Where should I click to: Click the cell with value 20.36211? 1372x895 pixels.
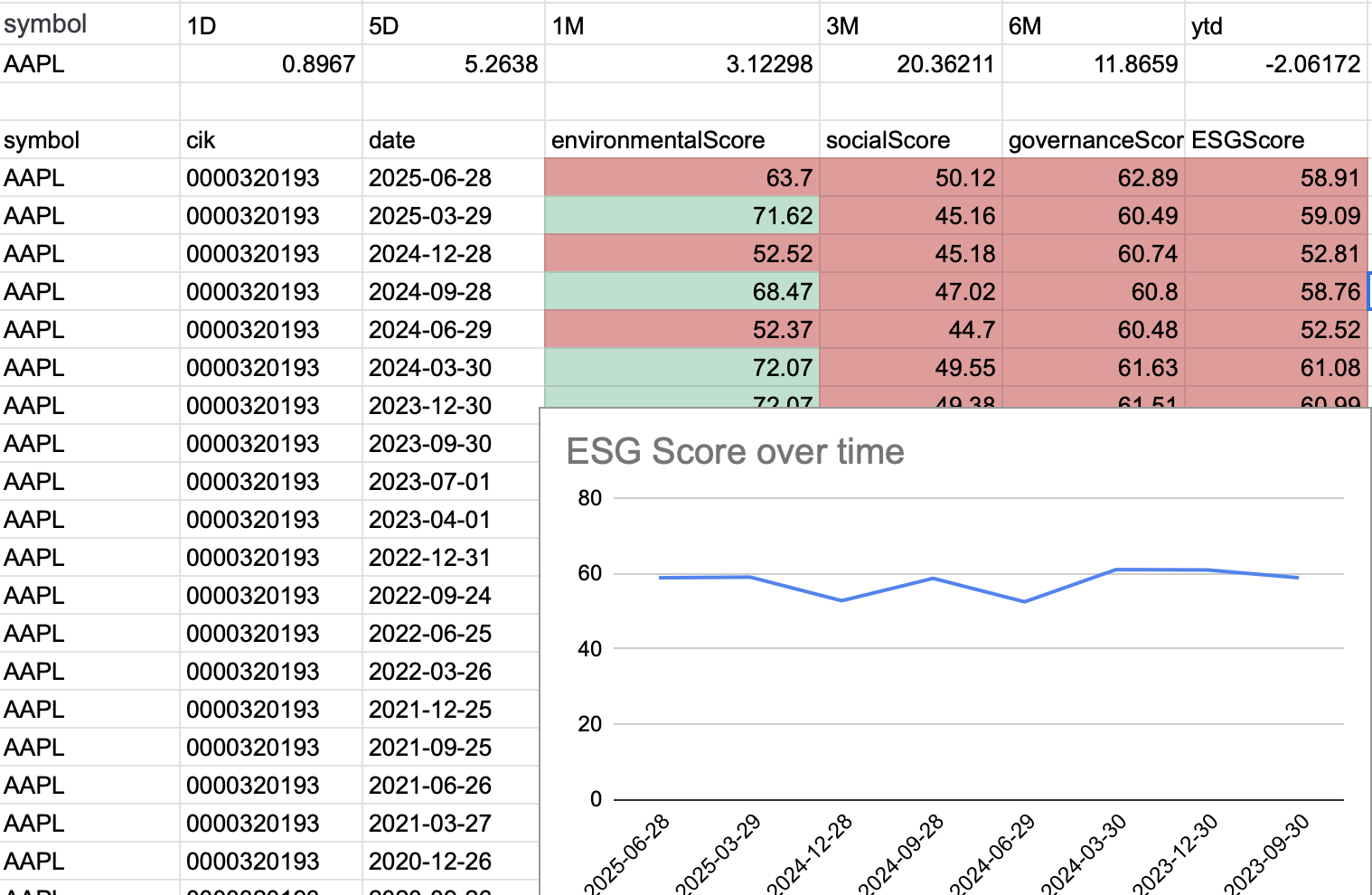(911, 64)
